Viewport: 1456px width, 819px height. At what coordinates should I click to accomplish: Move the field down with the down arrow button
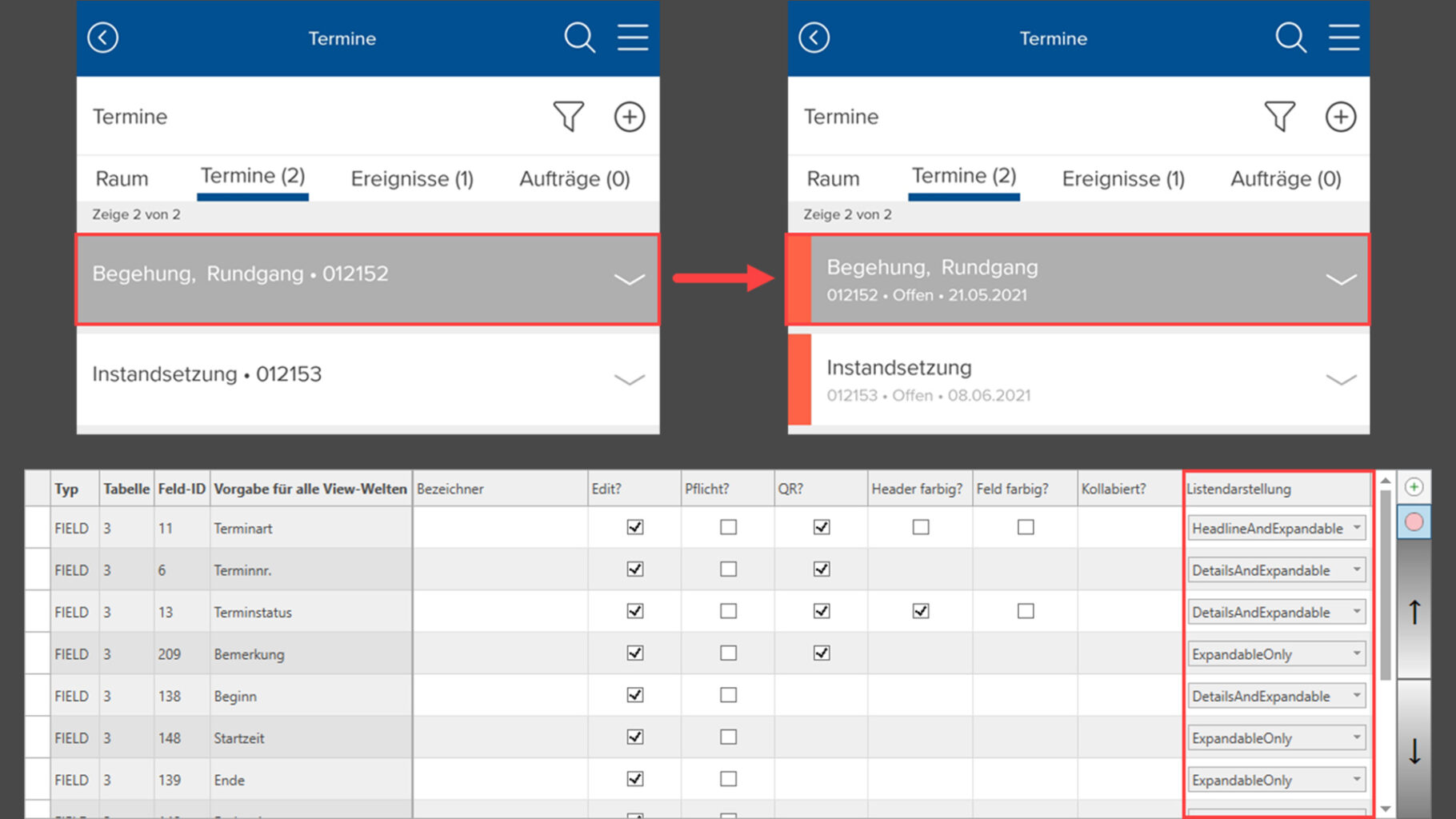[1414, 750]
